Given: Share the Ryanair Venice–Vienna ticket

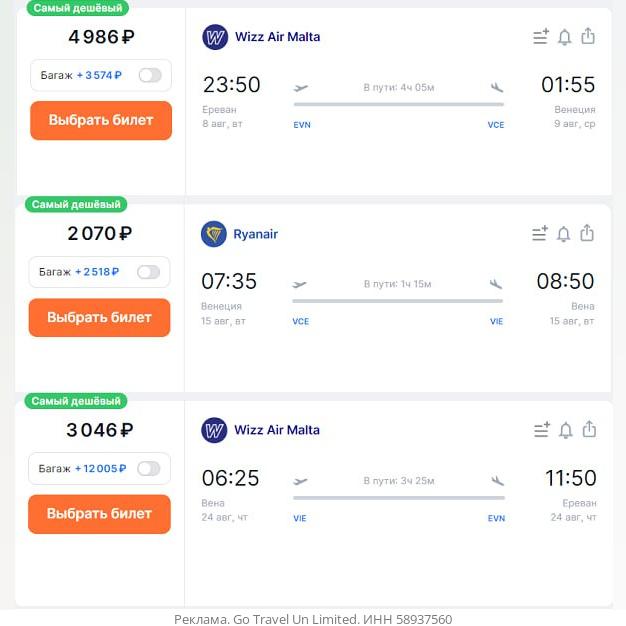Looking at the screenshot, I should pyautogui.click(x=587, y=233).
